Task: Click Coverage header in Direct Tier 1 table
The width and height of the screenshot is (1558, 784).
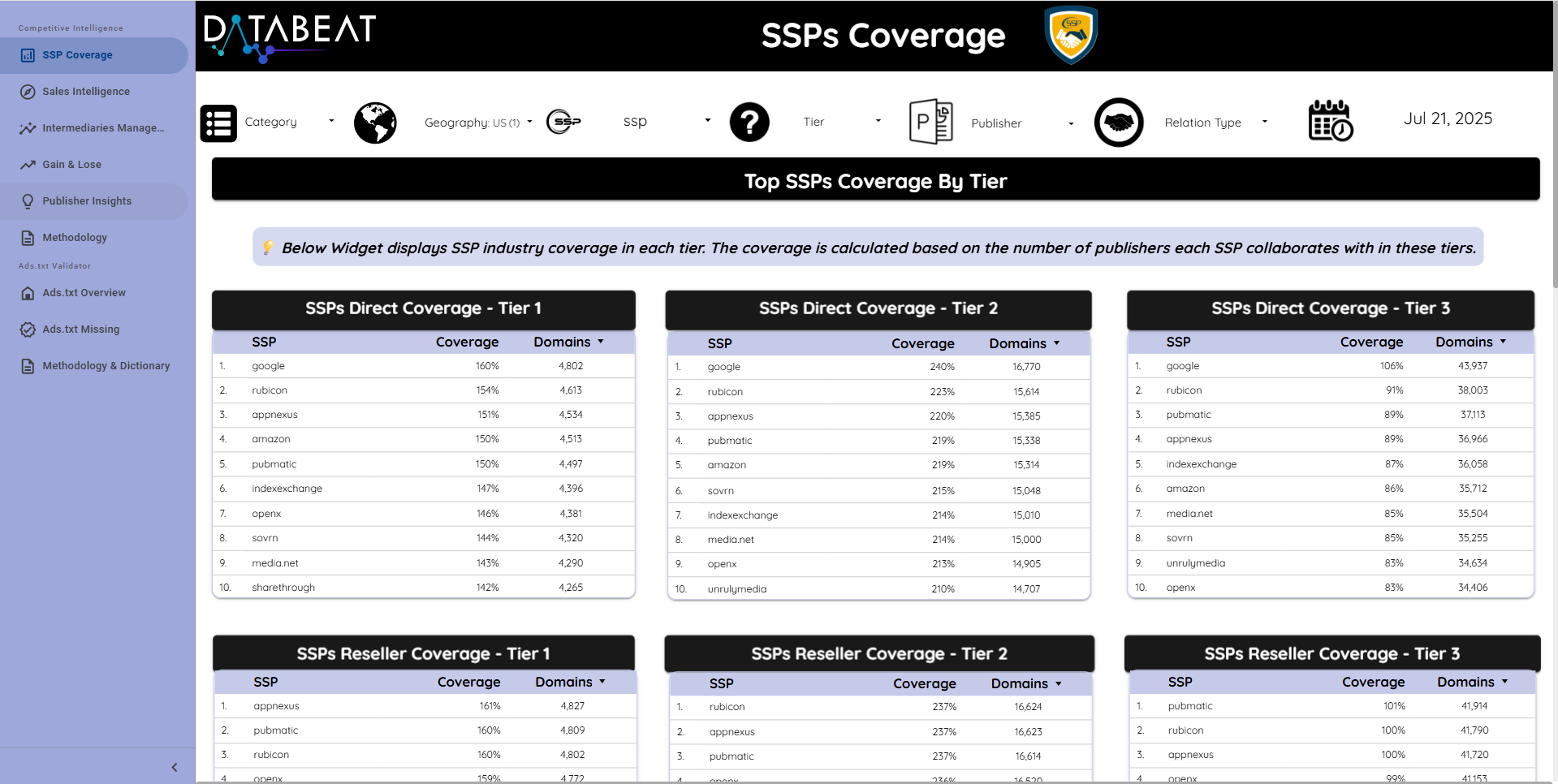Action: [467, 342]
